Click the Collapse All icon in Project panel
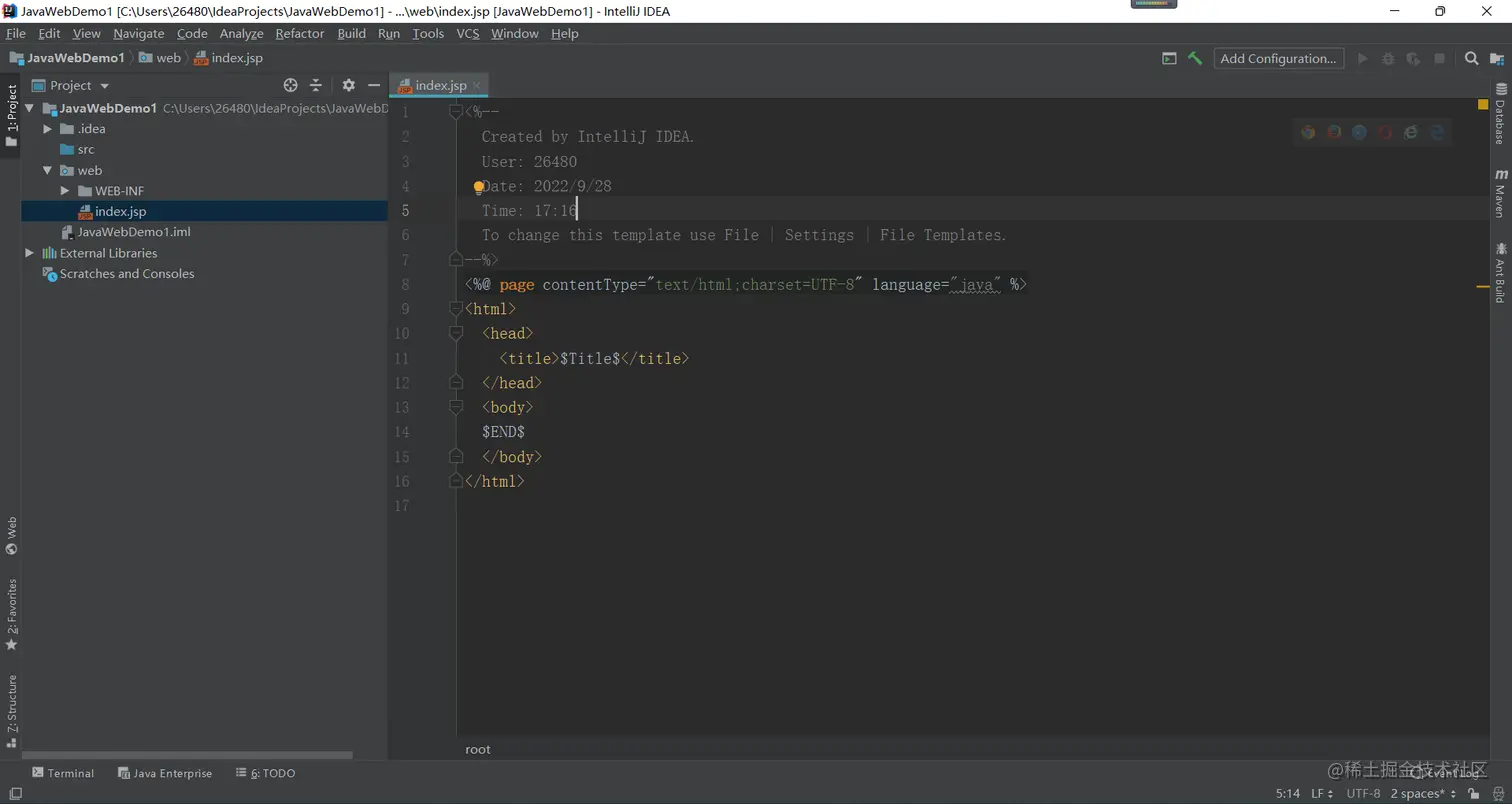The width and height of the screenshot is (1512, 804). 316,85
